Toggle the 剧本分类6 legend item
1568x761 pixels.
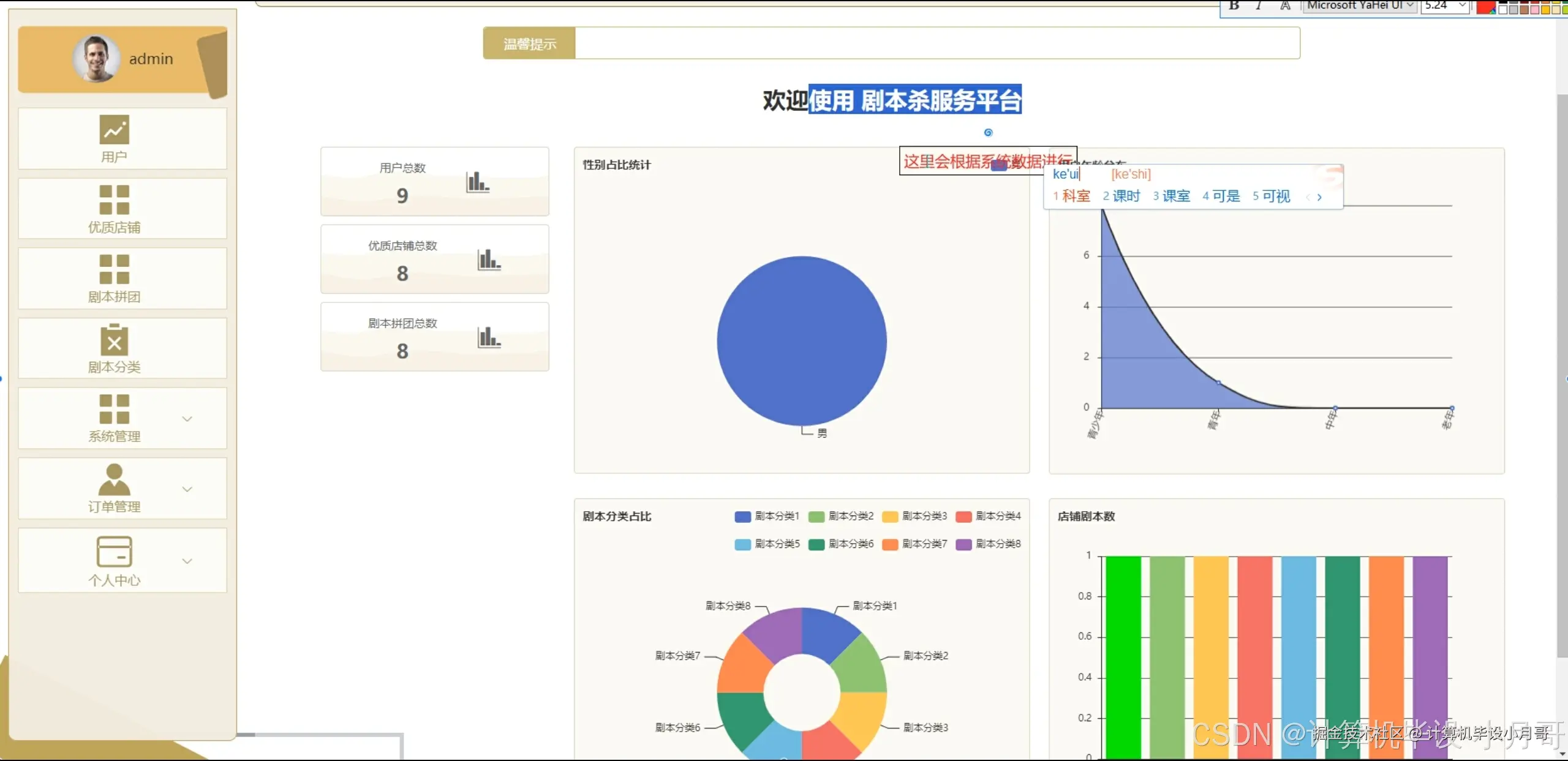click(x=840, y=544)
